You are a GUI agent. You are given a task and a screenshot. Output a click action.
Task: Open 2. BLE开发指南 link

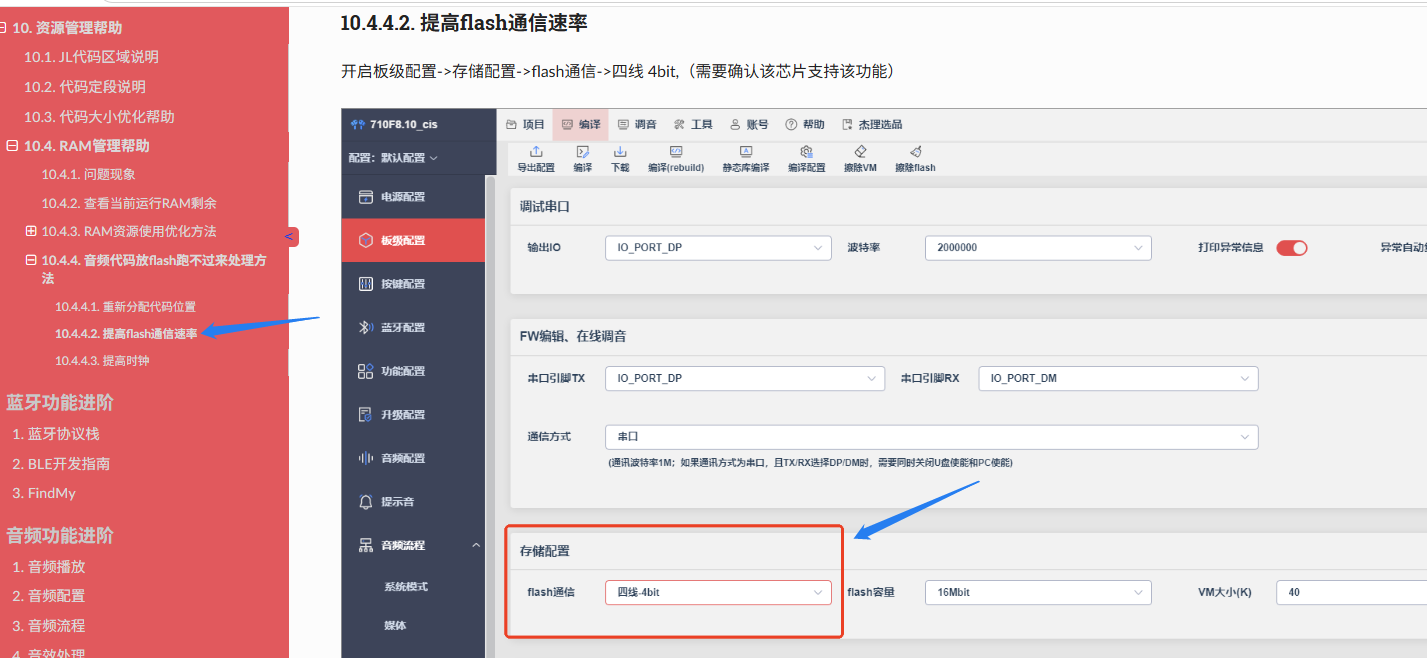point(61,464)
